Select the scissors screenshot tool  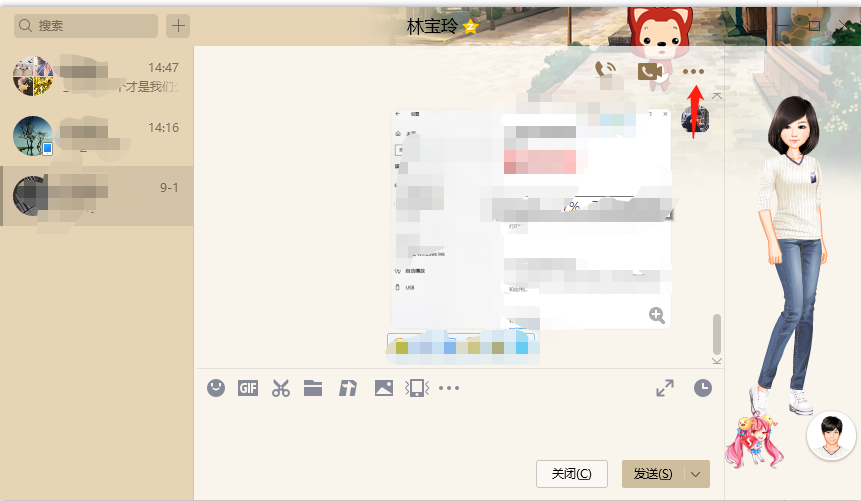pos(280,388)
